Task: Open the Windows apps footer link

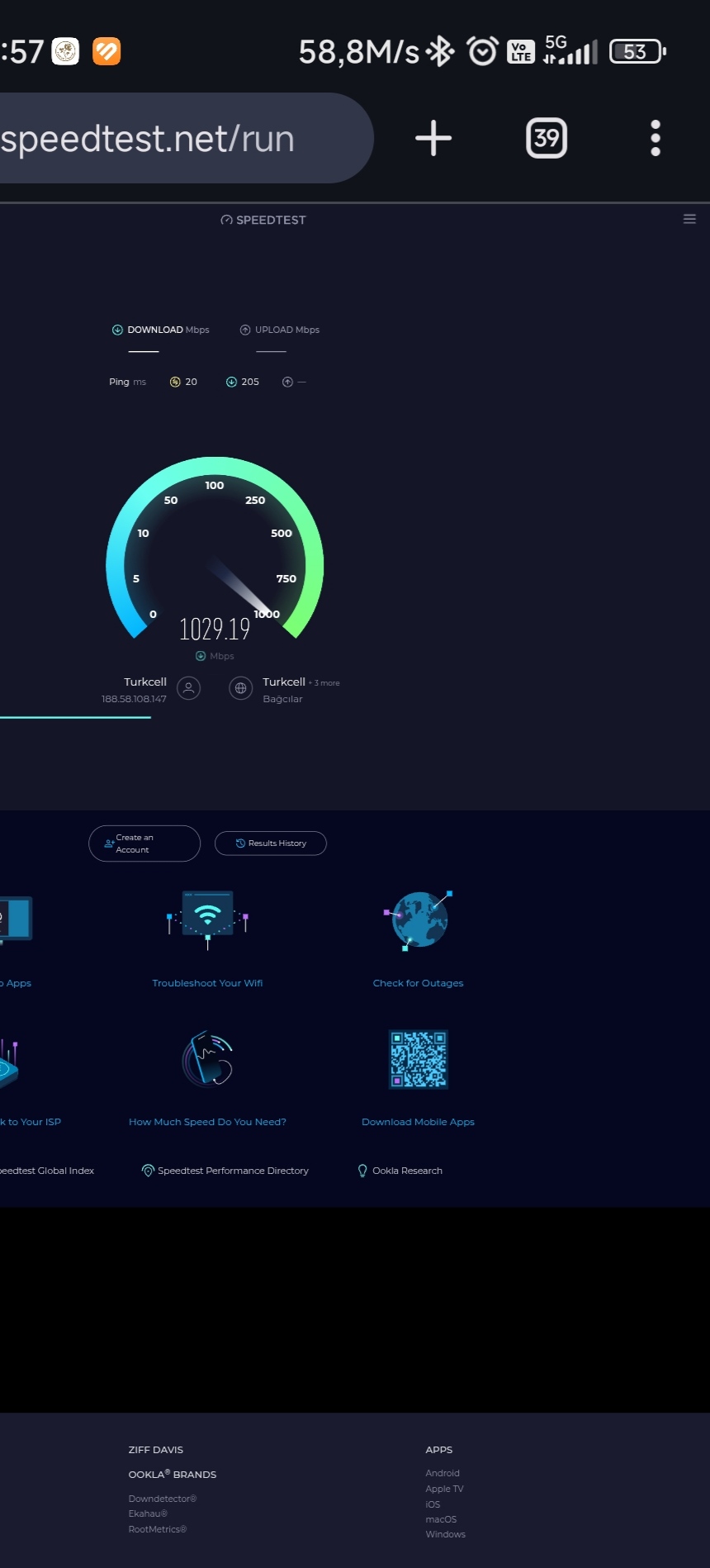Action: [x=445, y=1534]
